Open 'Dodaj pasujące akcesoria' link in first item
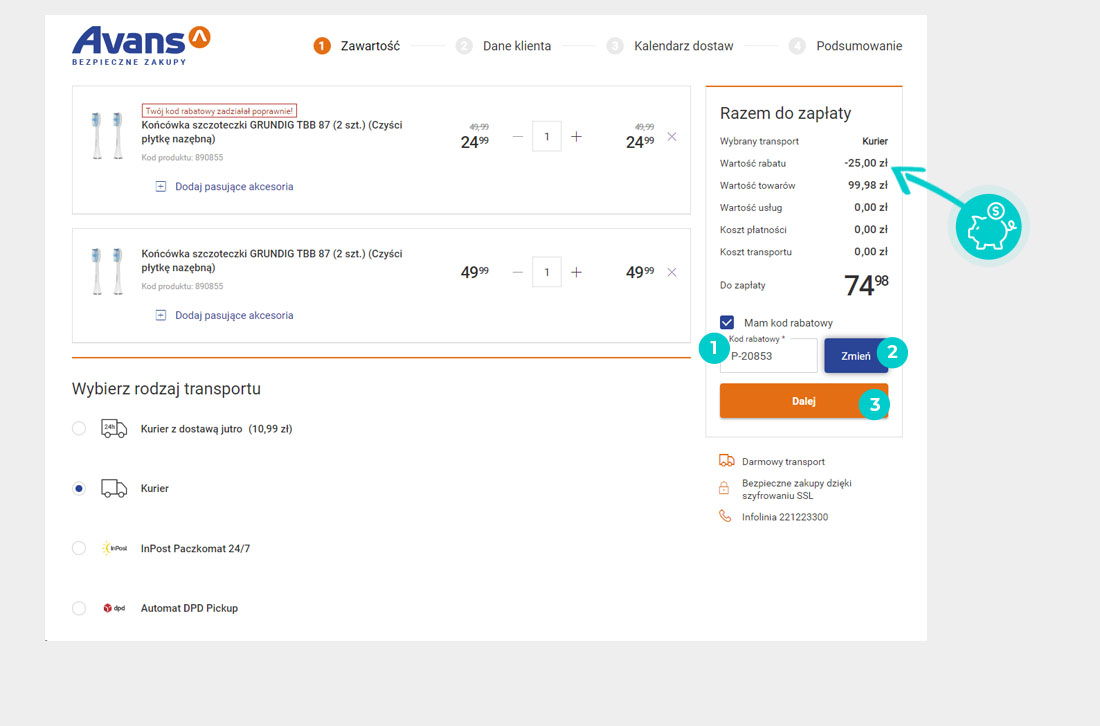This screenshot has width=1100, height=726. (x=234, y=187)
